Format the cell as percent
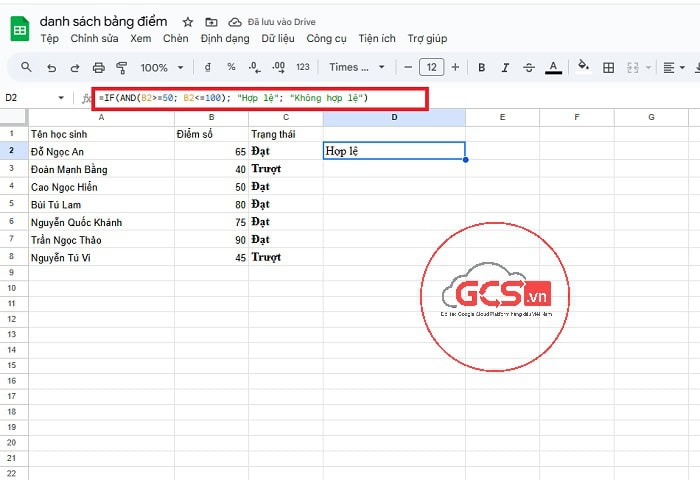The image size is (700, 480). pyautogui.click(x=231, y=68)
